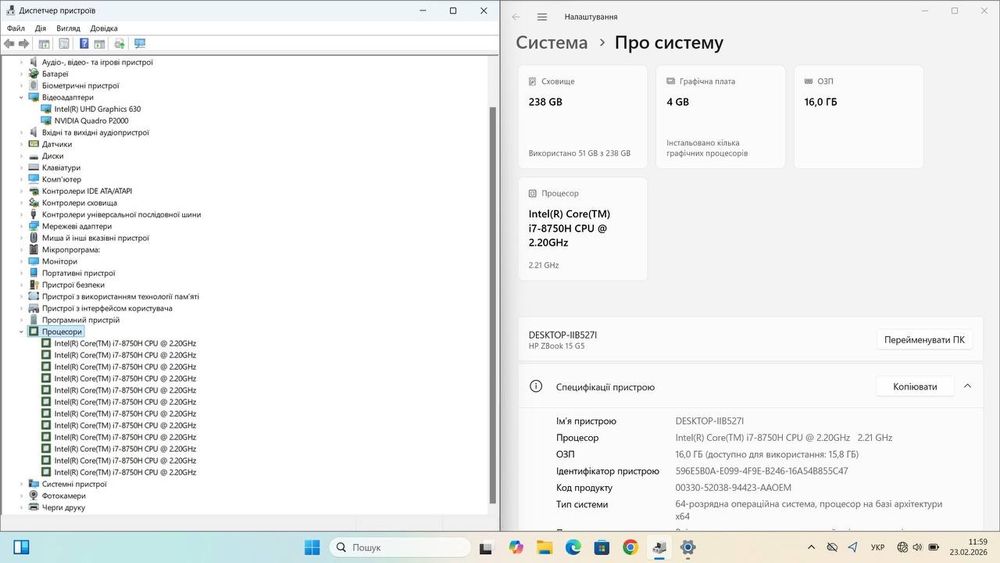Click Forward arrow in Device Manager toolbar
This screenshot has height=563, width=1000.
24,43
